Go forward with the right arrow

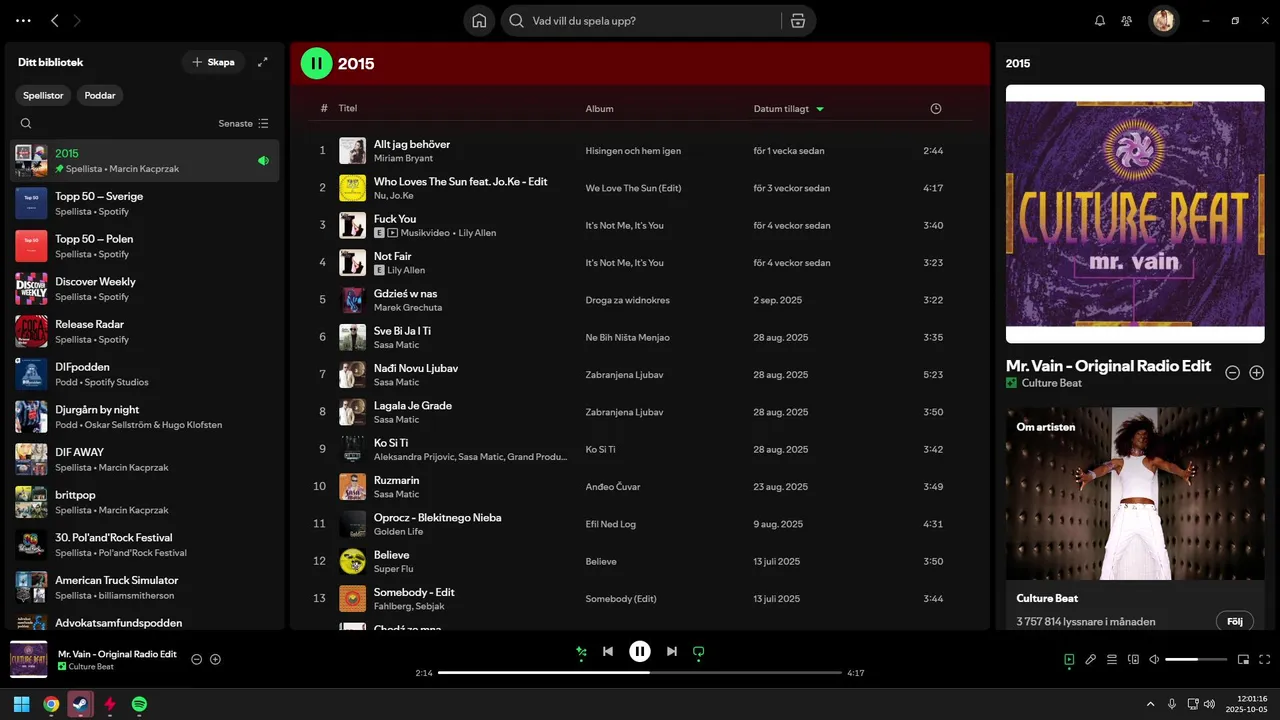tap(77, 20)
